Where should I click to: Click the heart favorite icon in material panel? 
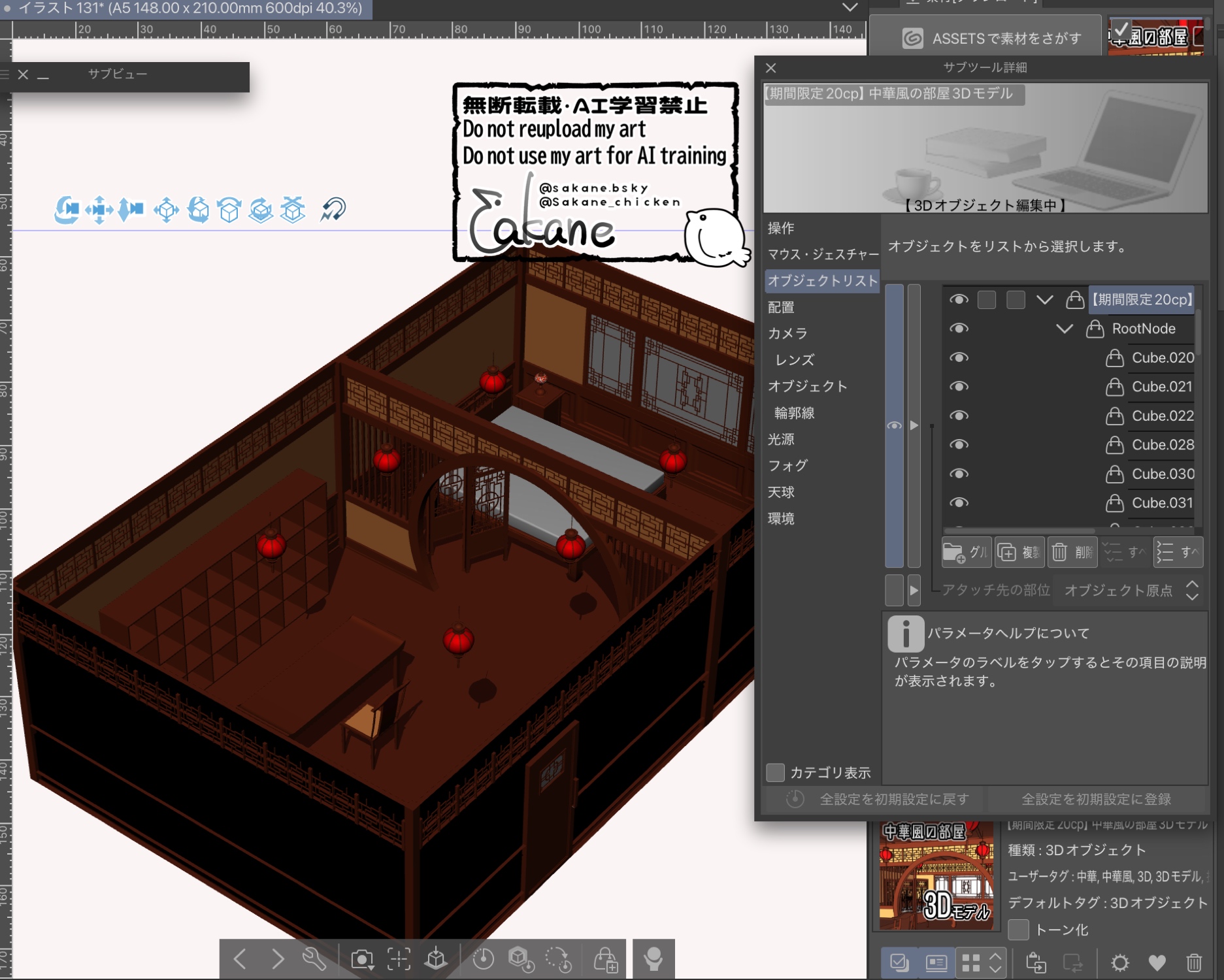pyautogui.click(x=1157, y=962)
